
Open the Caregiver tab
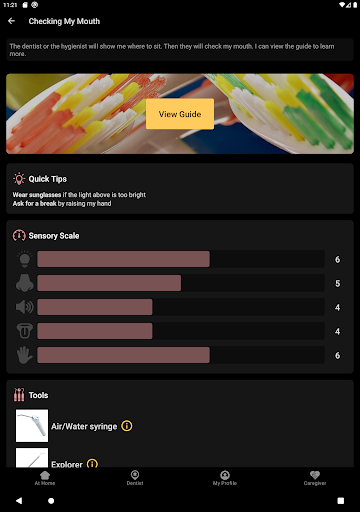point(315,478)
